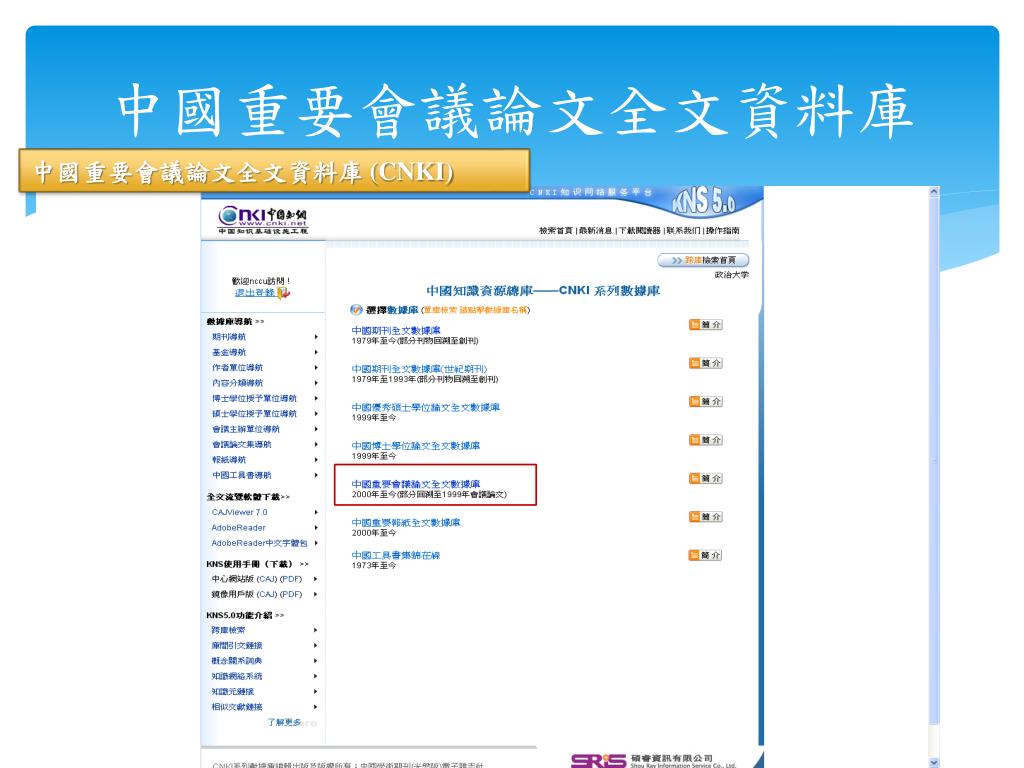Click AdobeReader中文字體包 download link
This screenshot has width=1024, height=768.
coord(259,543)
